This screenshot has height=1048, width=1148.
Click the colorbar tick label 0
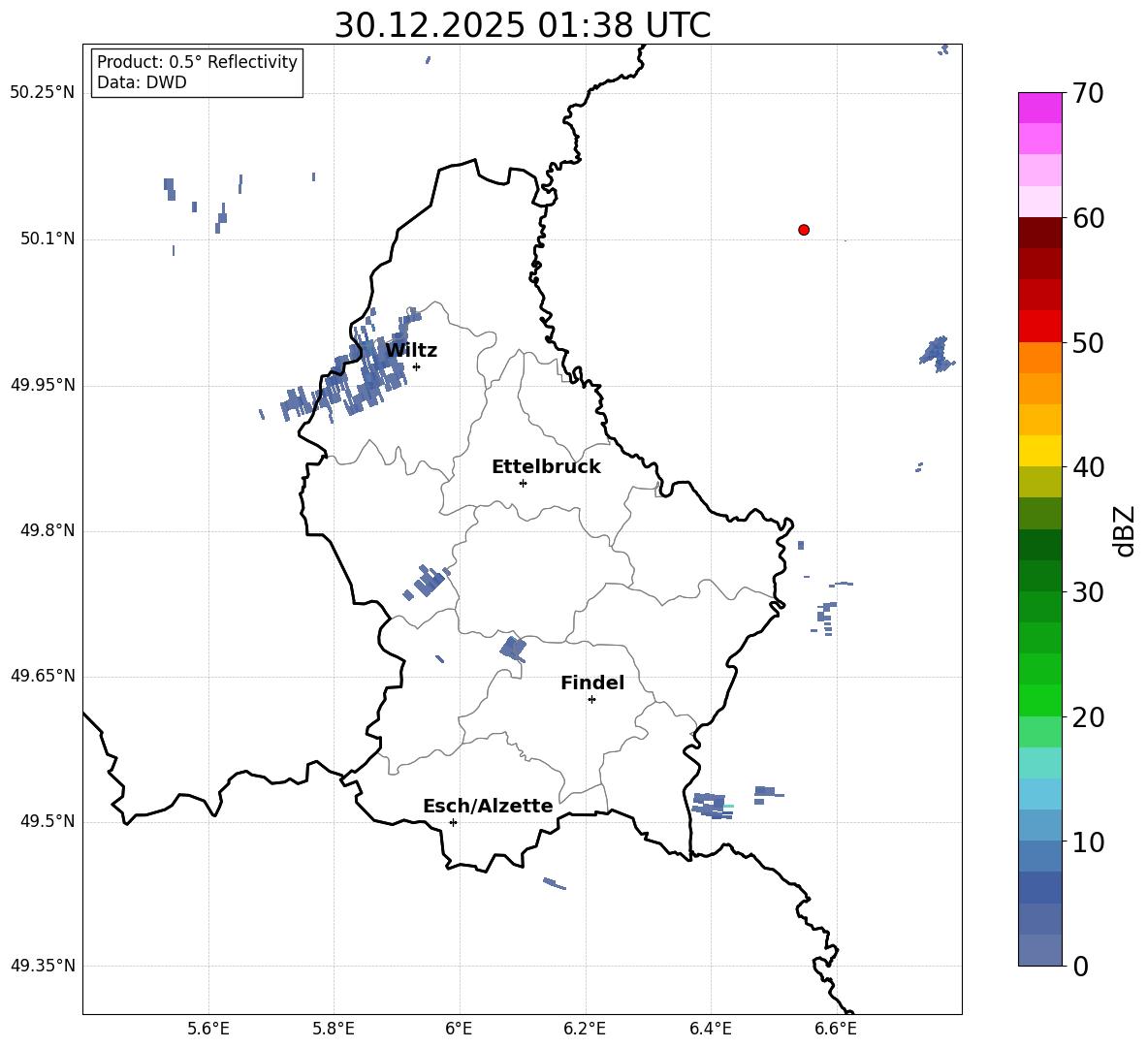click(x=1081, y=966)
